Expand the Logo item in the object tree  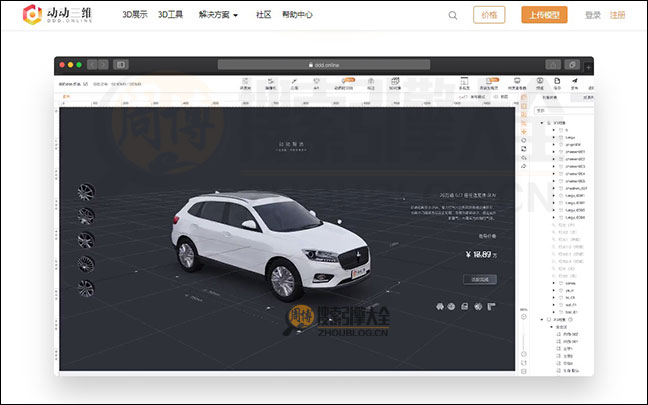554,137
